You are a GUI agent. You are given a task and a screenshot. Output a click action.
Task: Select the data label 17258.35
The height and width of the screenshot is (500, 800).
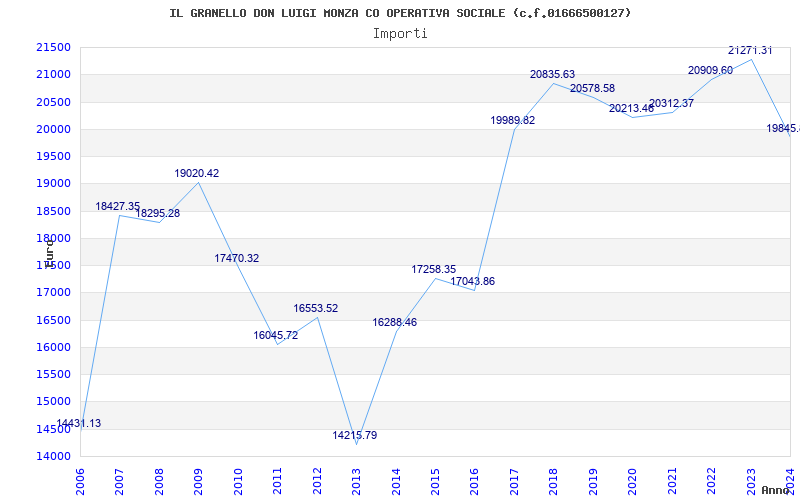coord(434,269)
